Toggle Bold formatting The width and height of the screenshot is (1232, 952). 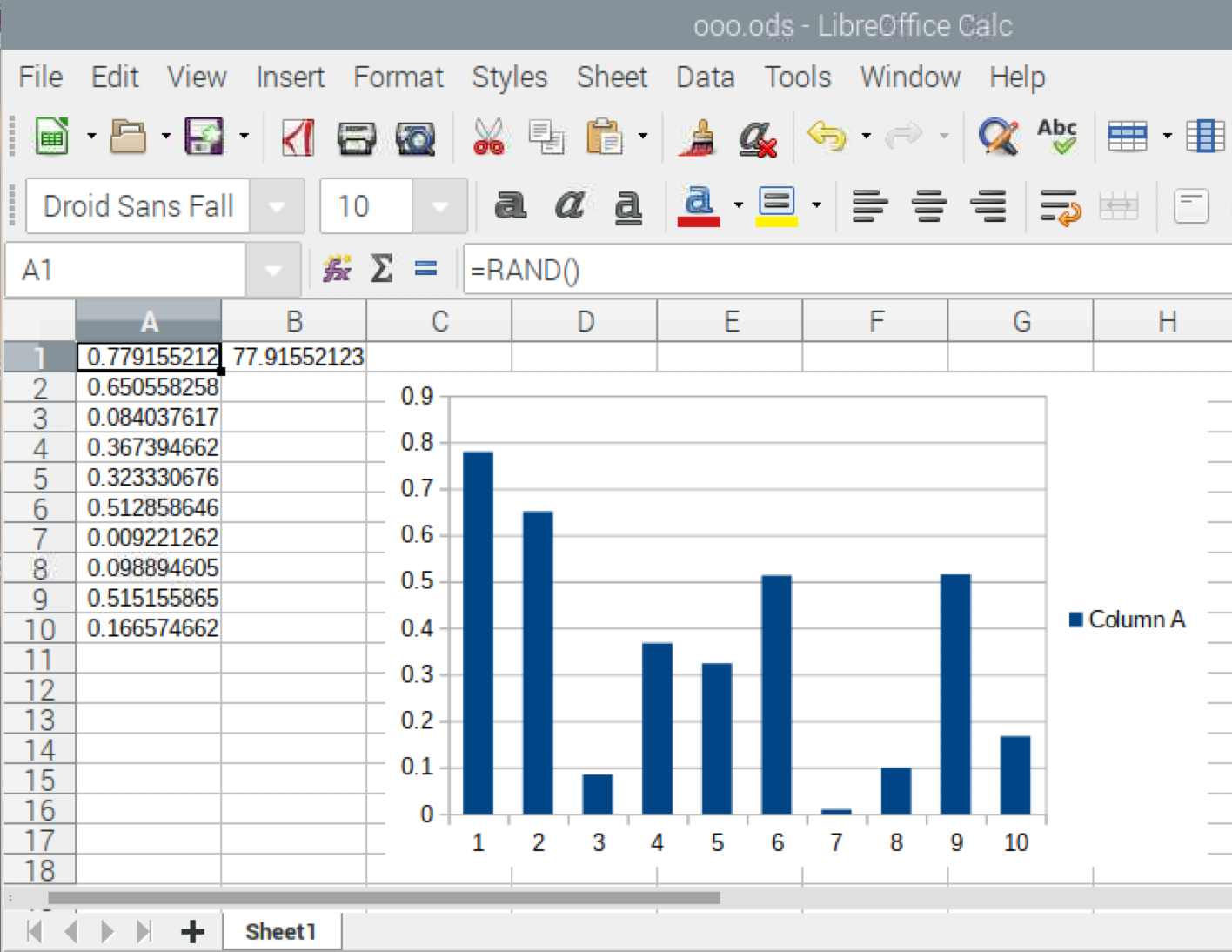coord(510,206)
